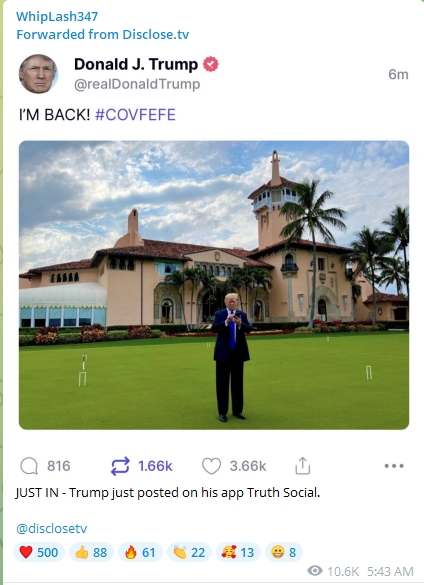Click the share upload icon
The height and width of the screenshot is (585, 424).
point(303,466)
